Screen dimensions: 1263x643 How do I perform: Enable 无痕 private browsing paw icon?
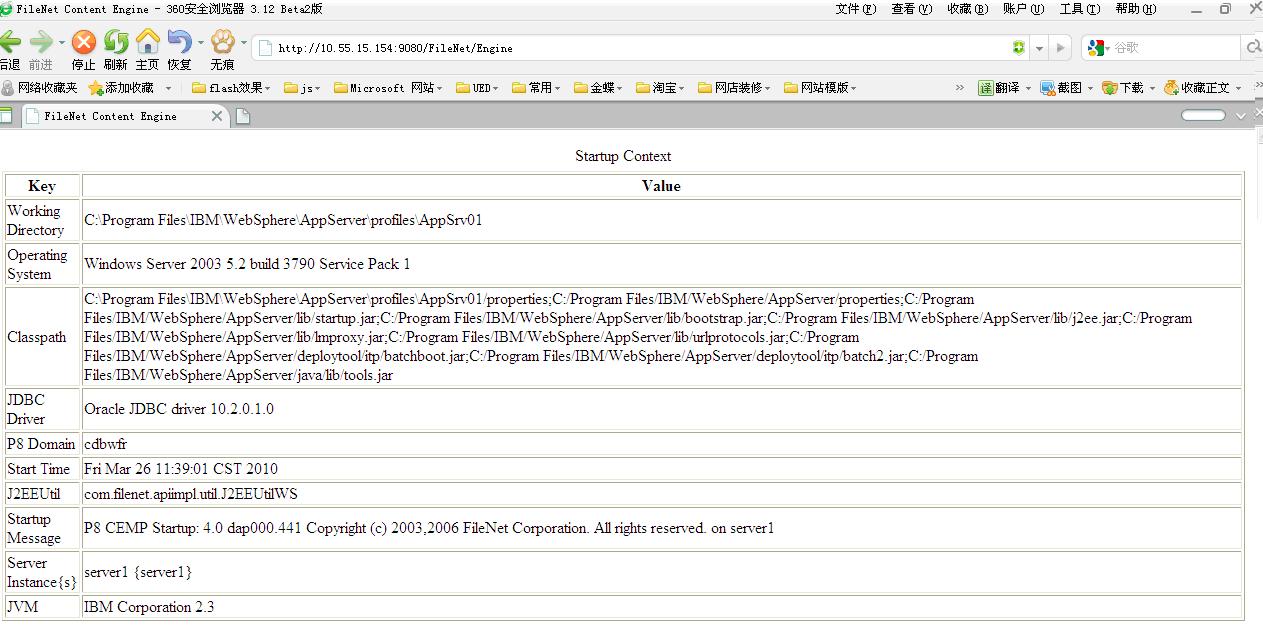coord(222,42)
